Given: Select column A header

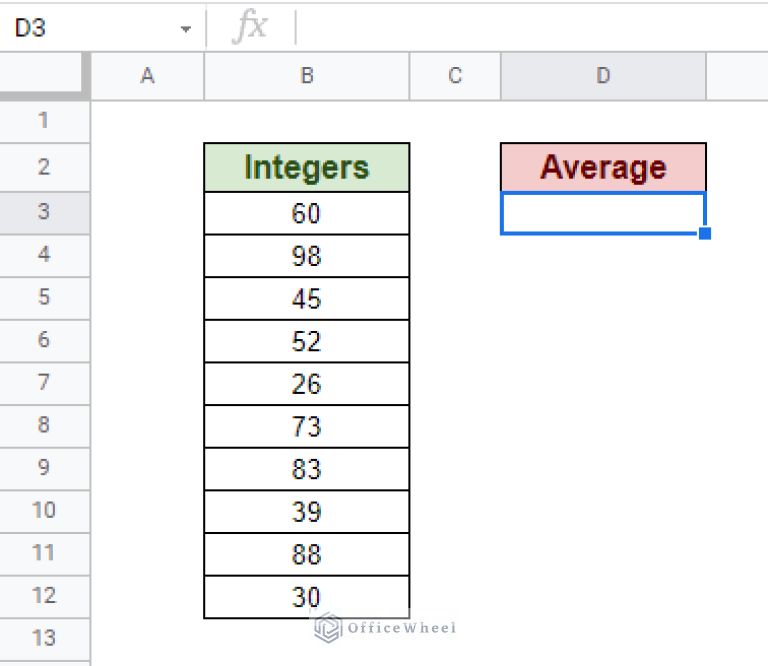Looking at the screenshot, I should coord(147,76).
